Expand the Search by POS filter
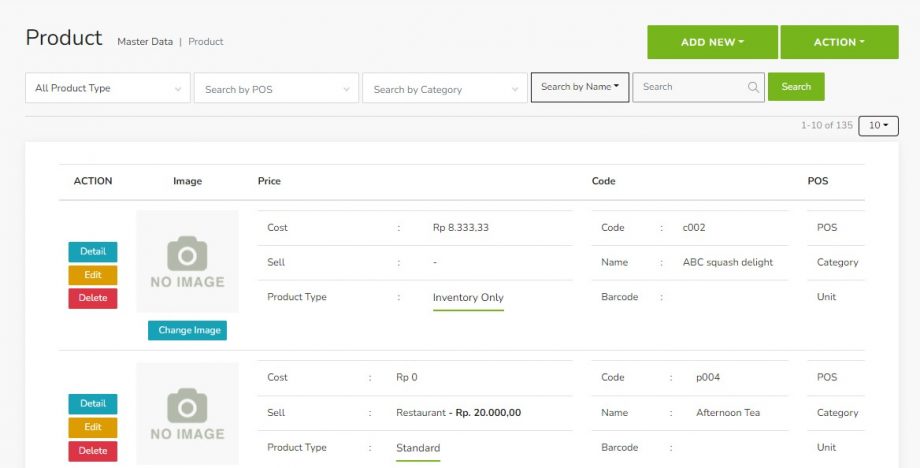 tap(276, 88)
